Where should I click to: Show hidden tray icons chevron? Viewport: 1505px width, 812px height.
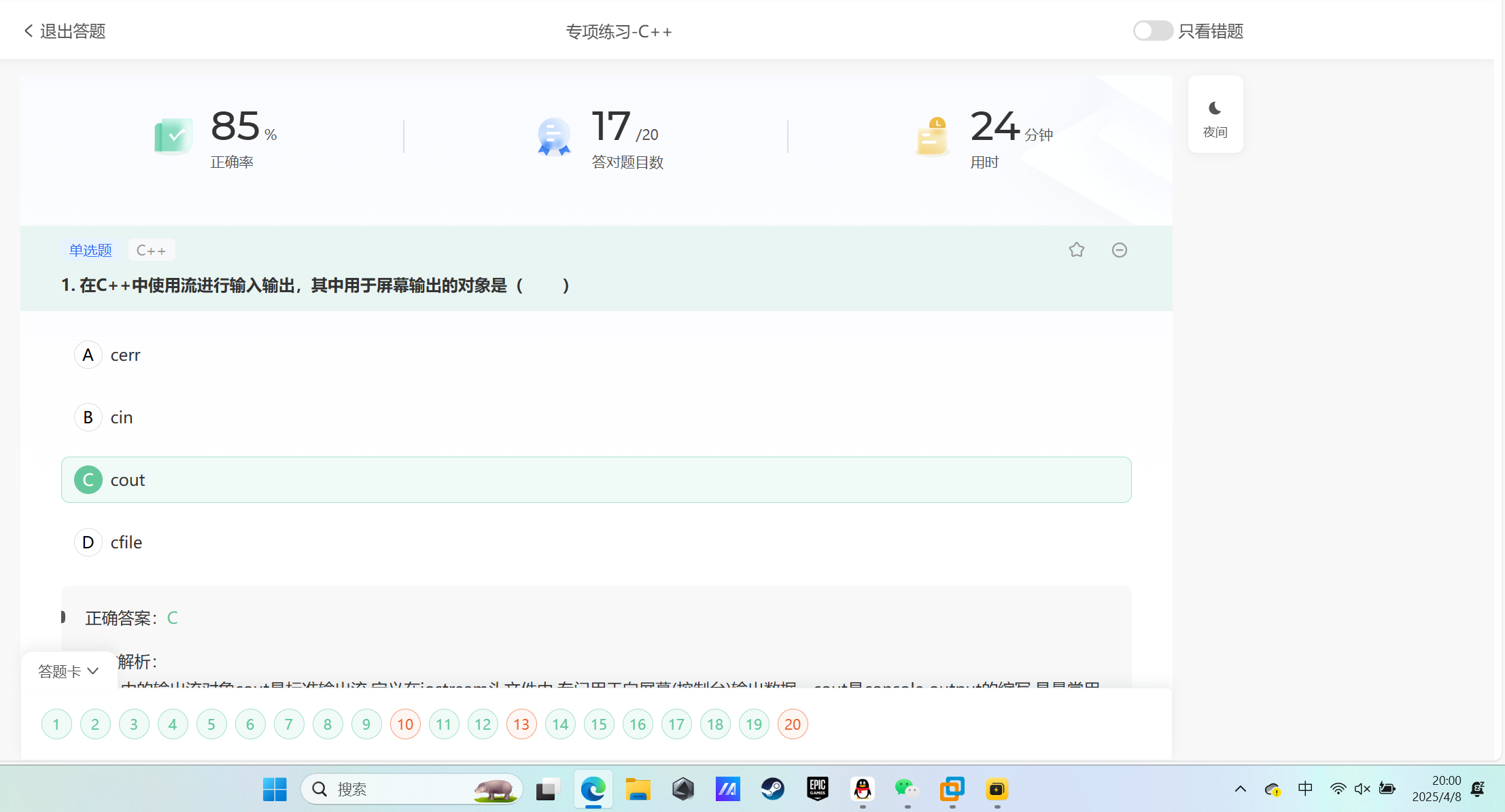pos(1240,789)
